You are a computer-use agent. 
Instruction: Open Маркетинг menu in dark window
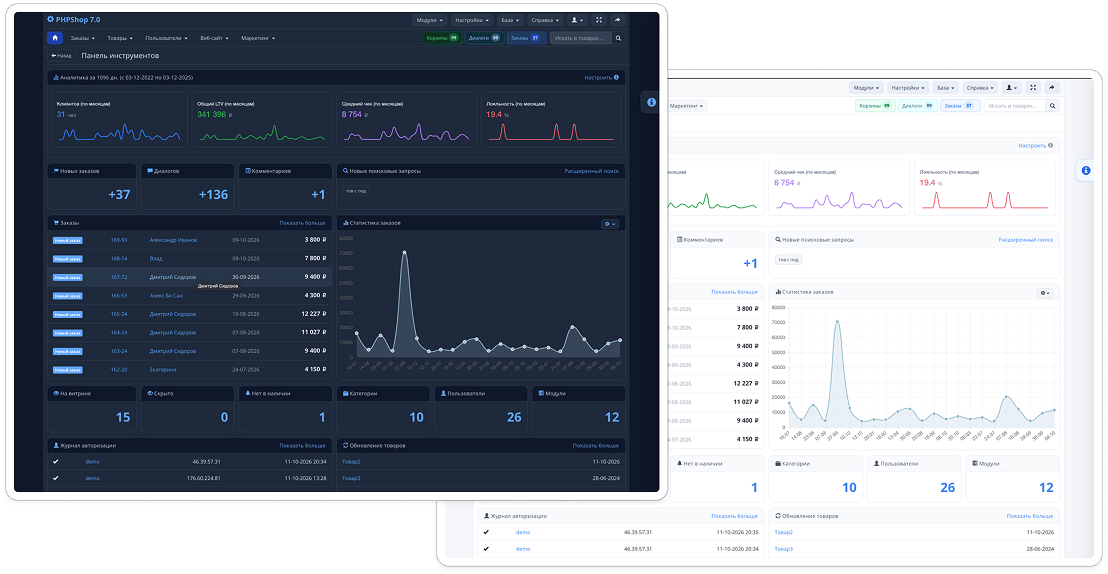258,38
